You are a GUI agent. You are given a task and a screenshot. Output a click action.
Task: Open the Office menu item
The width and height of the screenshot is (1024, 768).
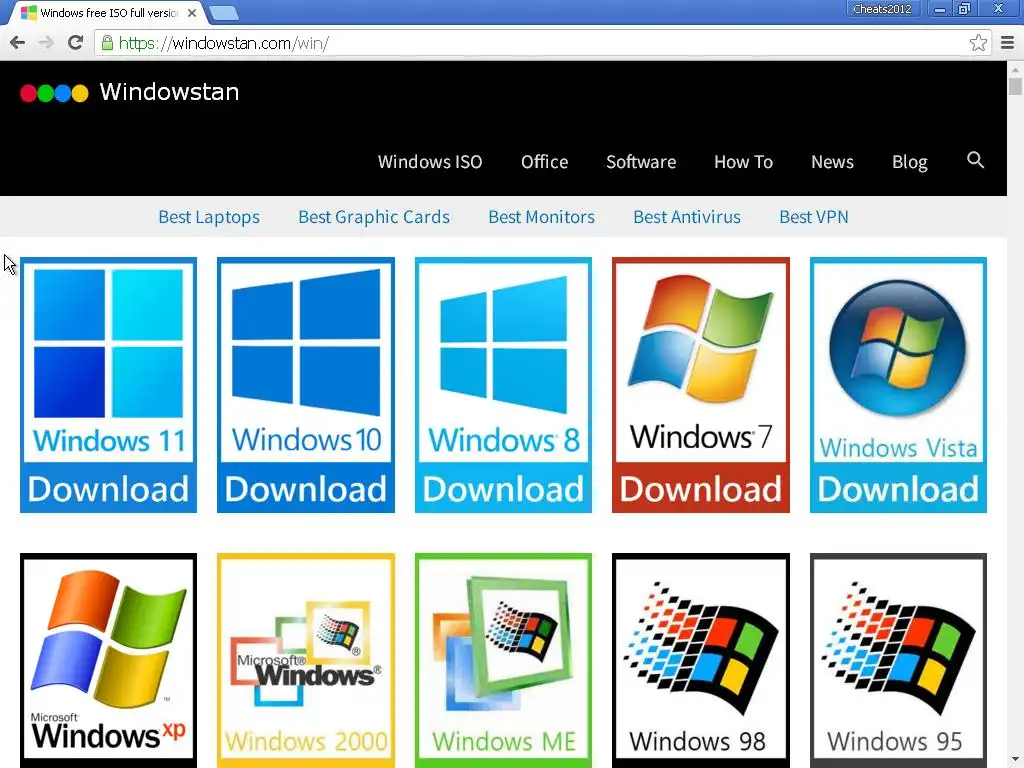(544, 162)
